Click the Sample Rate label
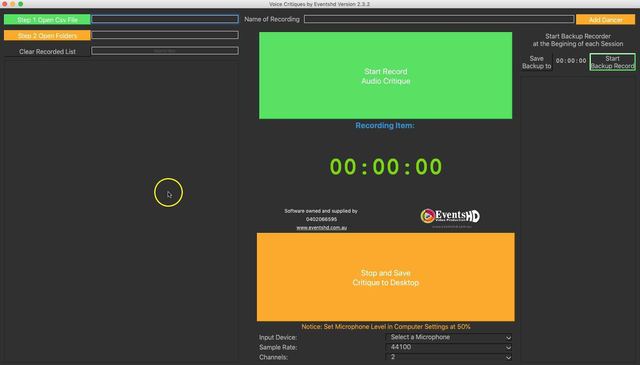 coord(278,347)
